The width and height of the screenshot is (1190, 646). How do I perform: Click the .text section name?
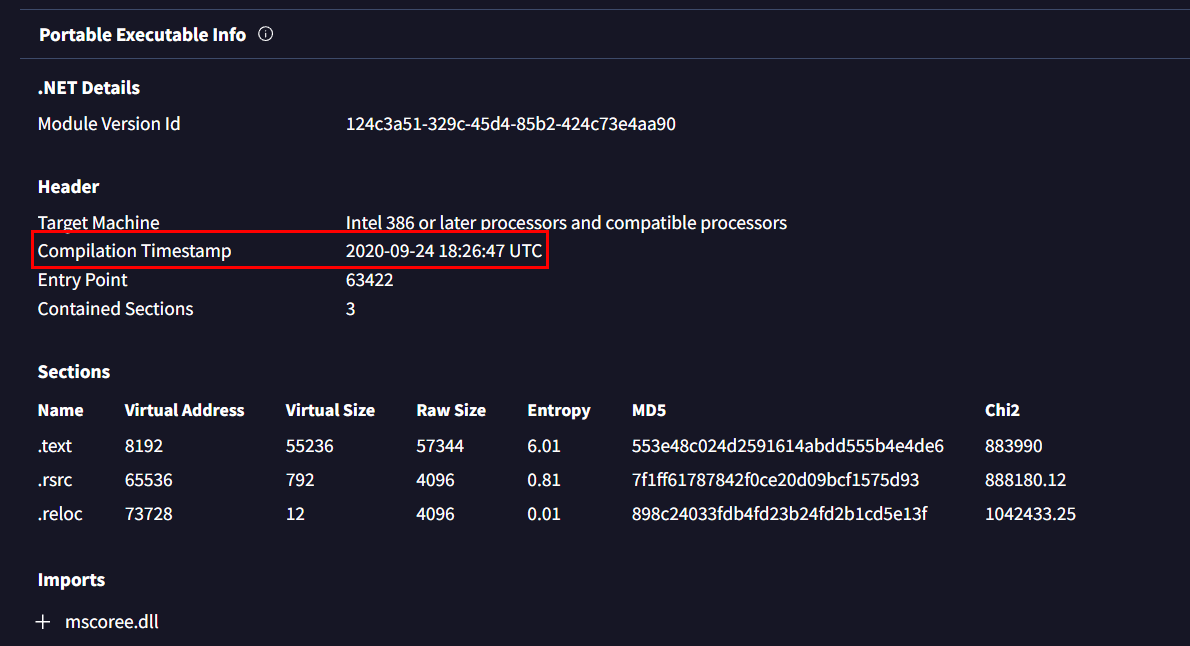point(55,446)
